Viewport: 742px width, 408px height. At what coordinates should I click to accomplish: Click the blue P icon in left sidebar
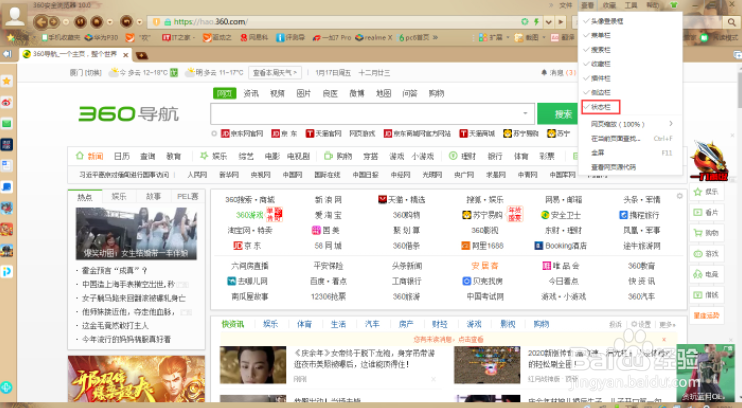tap(7, 272)
